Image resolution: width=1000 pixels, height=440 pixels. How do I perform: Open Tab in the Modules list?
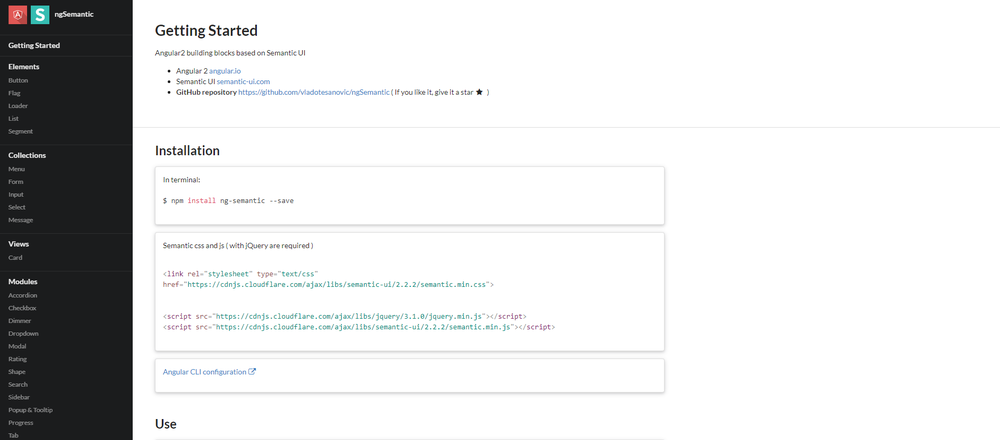pyautogui.click(x=13, y=436)
